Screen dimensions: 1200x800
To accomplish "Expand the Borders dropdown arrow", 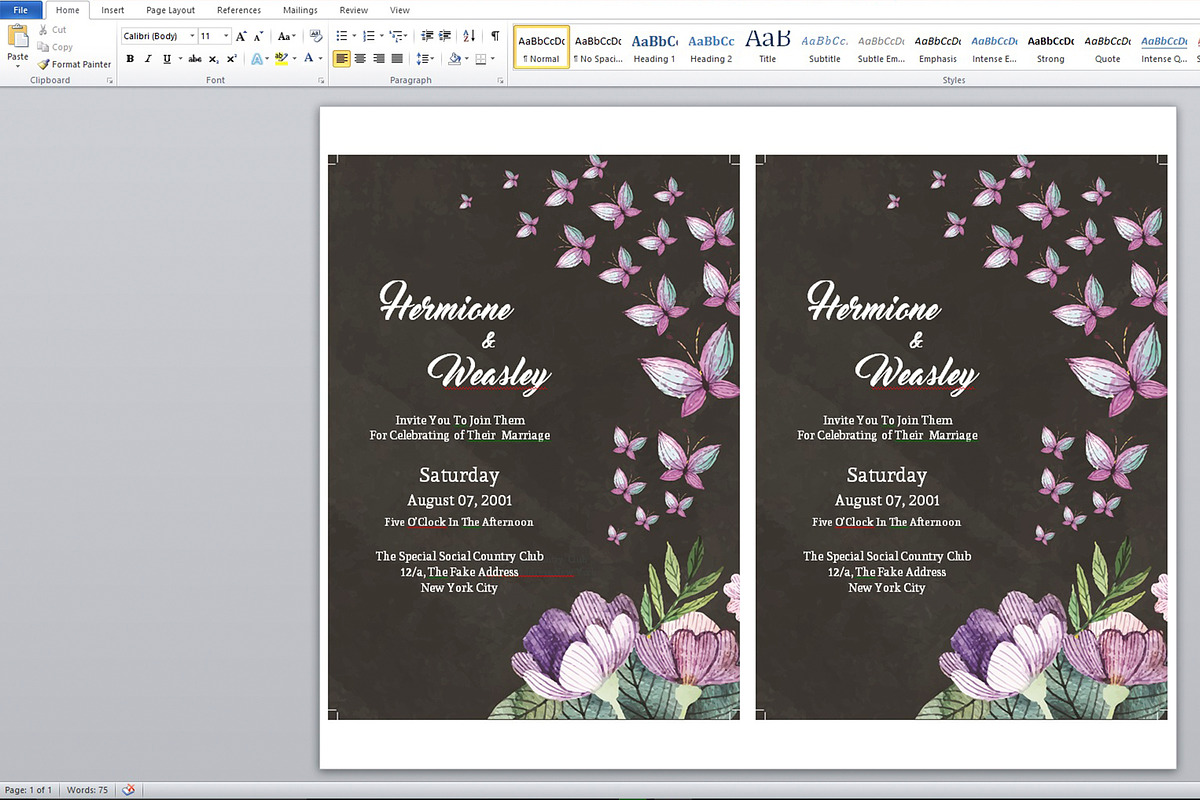I will (x=493, y=59).
